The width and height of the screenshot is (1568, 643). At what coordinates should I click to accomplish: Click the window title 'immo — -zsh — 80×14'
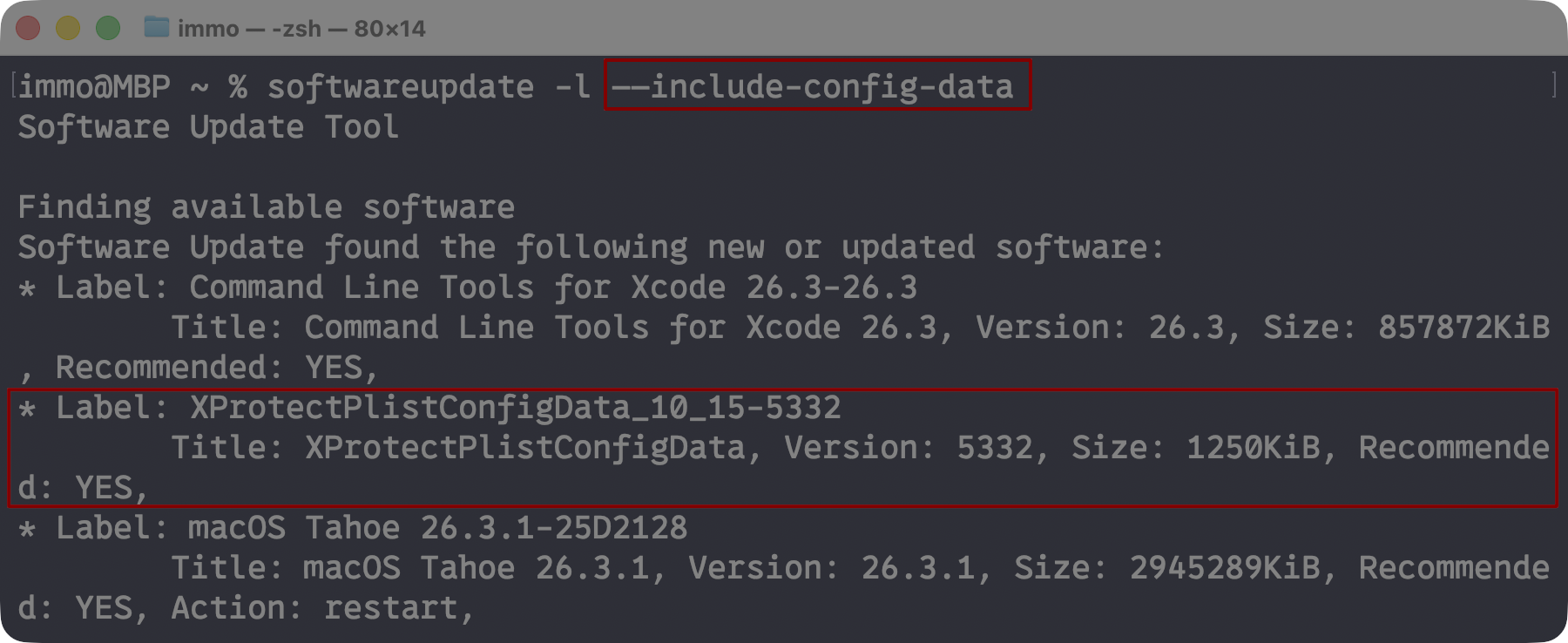[x=301, y=29]
